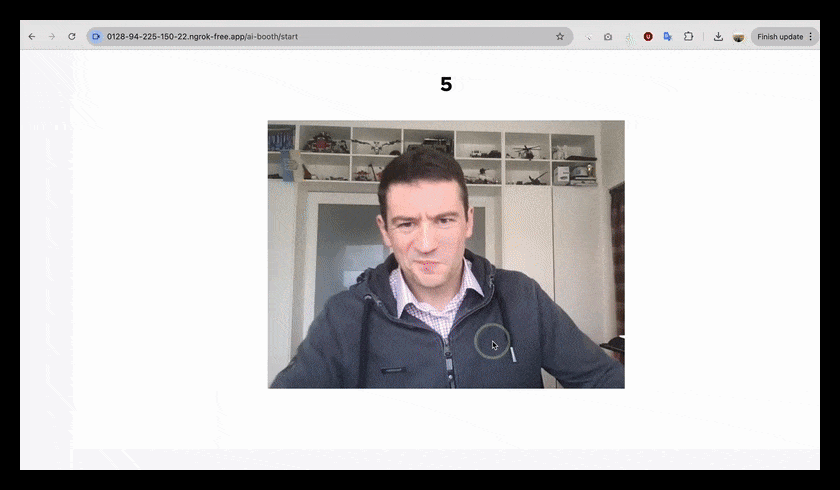Open camera site permissions icon in address bar
The height and width of the screenshot is (490, 840).
[96, 36]
